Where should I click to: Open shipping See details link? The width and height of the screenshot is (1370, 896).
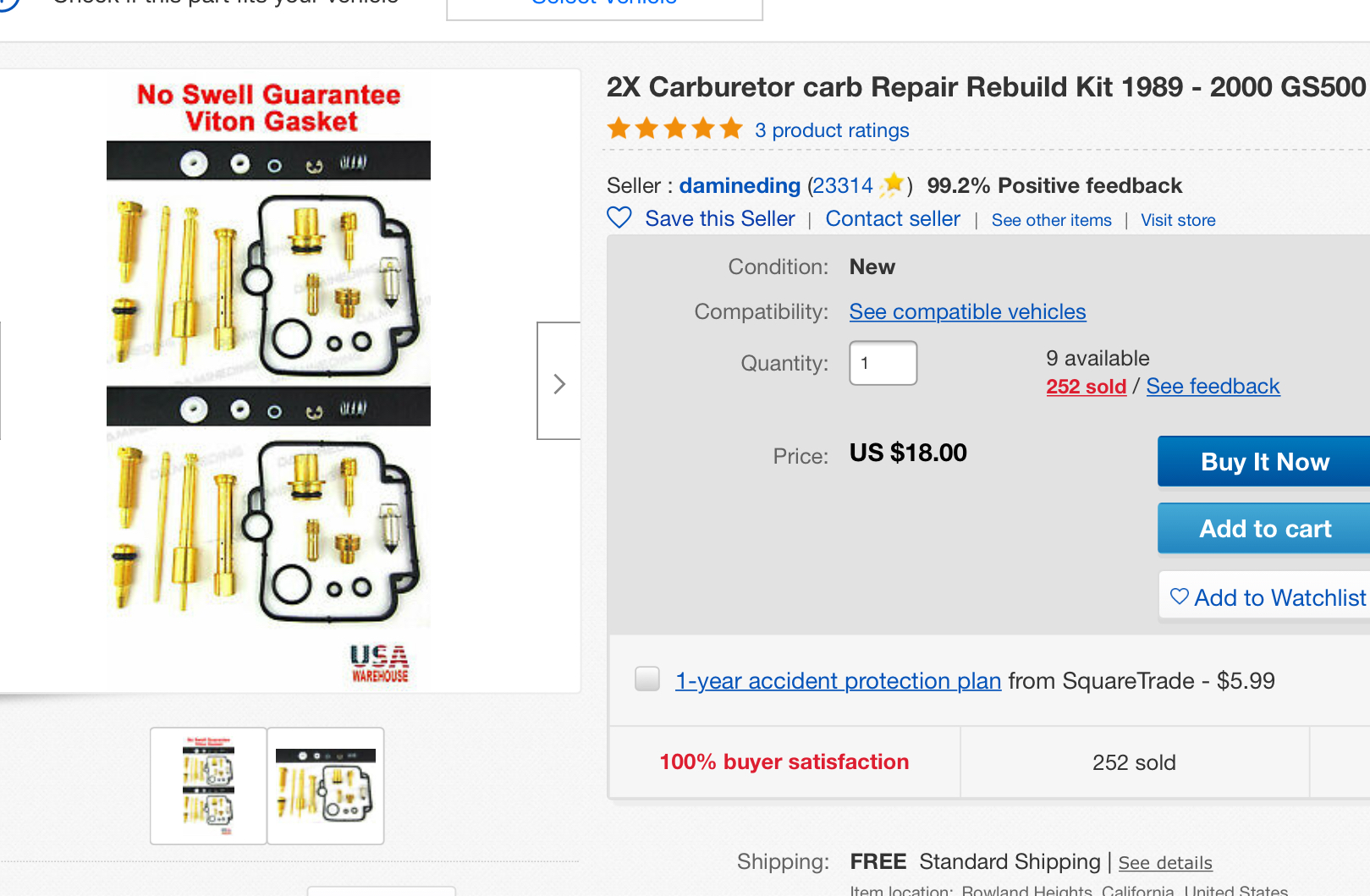click(1165, 863)
